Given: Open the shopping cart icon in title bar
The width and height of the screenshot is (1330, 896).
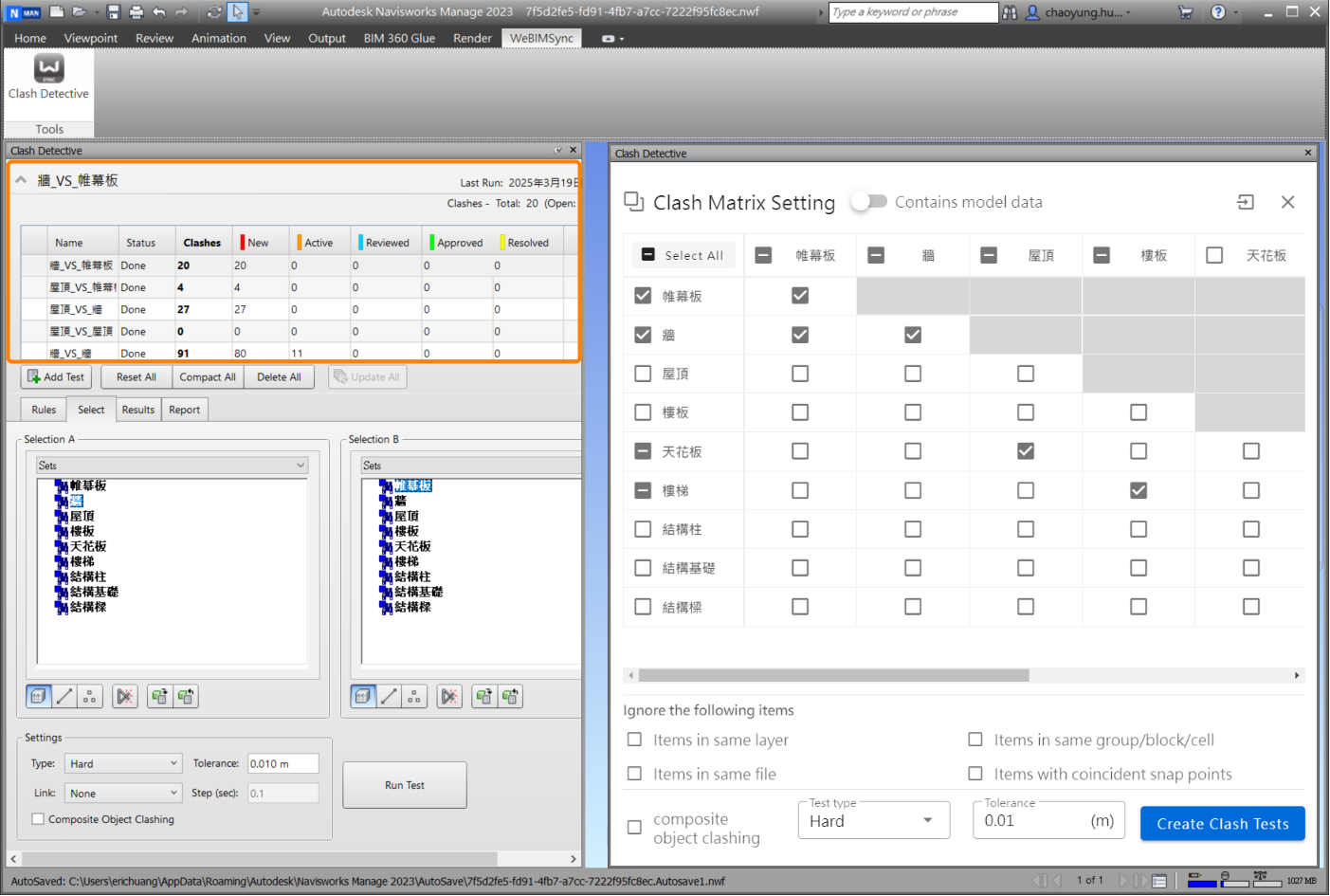Looking at the screenshot, I should (x=1185, y=12).
